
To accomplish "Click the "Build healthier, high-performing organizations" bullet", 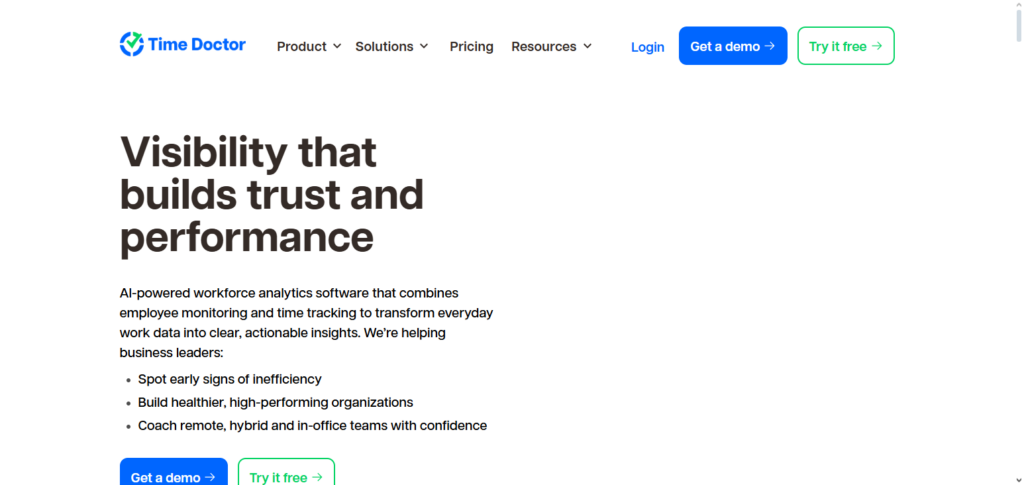I will click(x=275, y=402).
